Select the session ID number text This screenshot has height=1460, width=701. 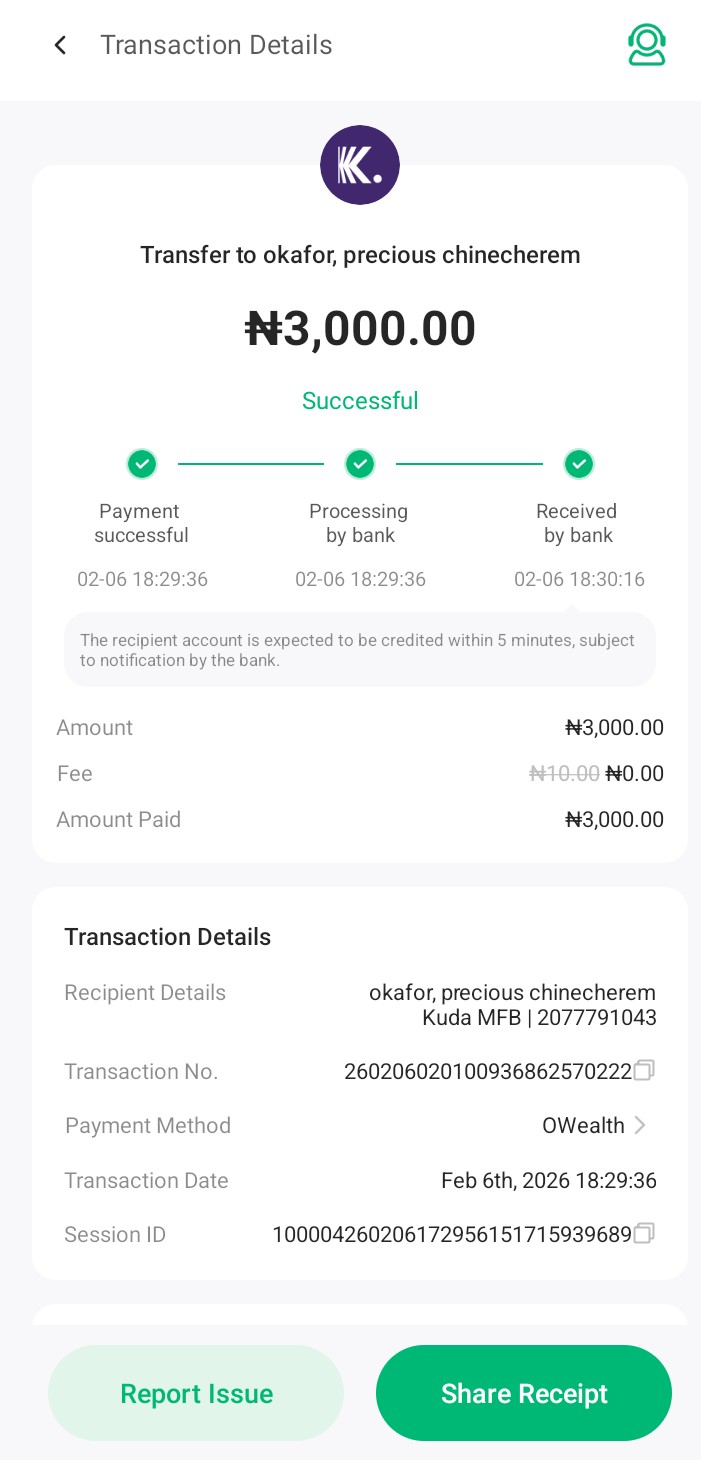[452, 1235]
